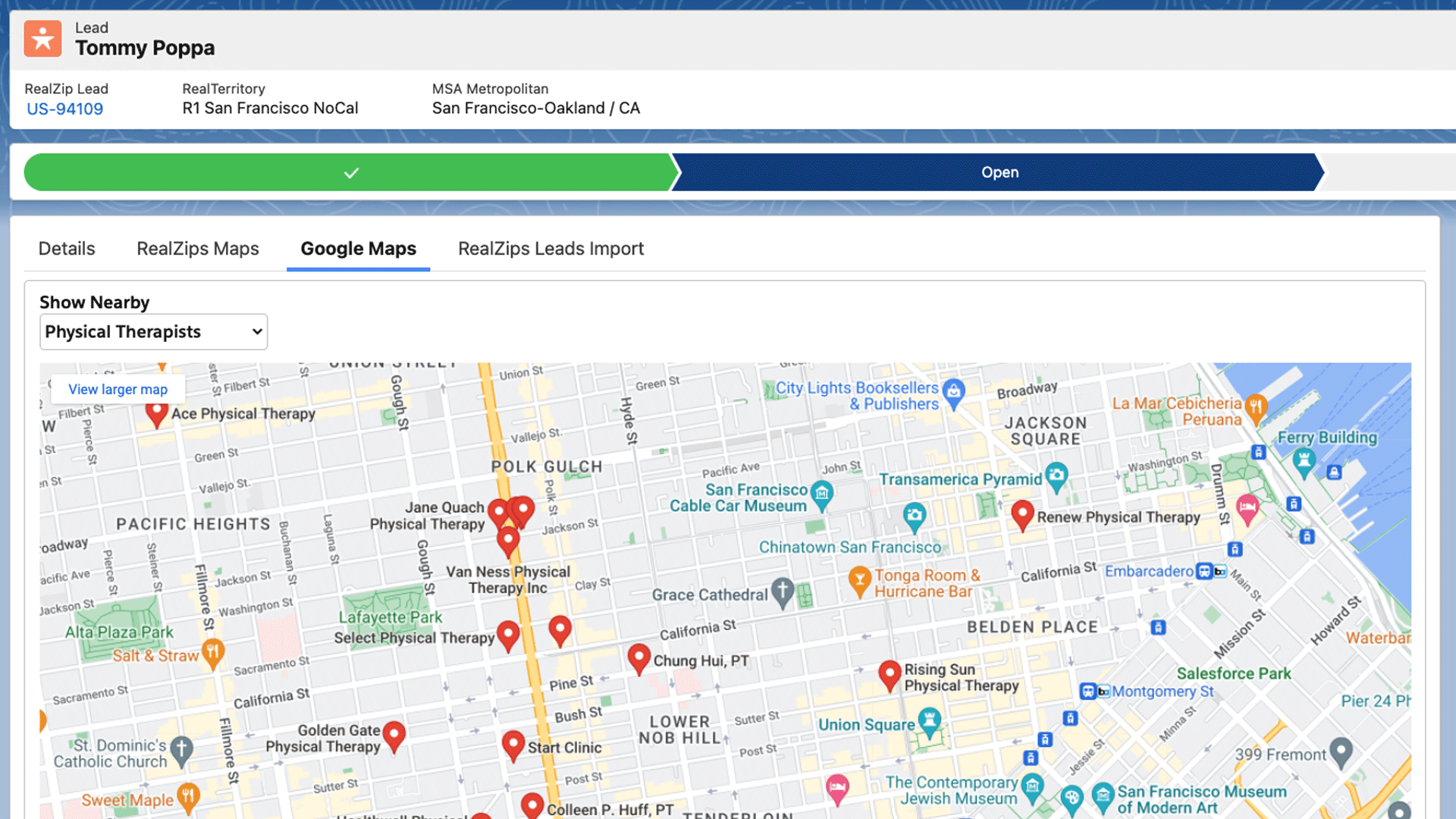This screenshot has width=1456, height=819.
Task: Click the Cable Car Museum marker
Action: pyautogui.click(x=822, y=494)
